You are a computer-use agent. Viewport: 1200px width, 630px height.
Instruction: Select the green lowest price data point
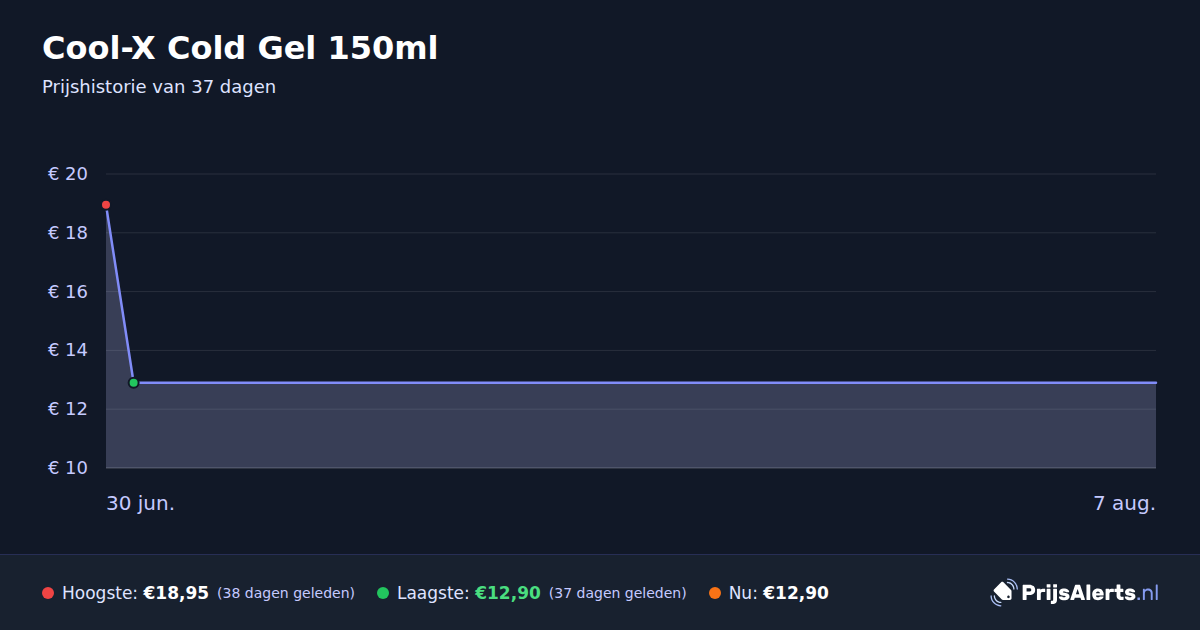coord(133,383)
